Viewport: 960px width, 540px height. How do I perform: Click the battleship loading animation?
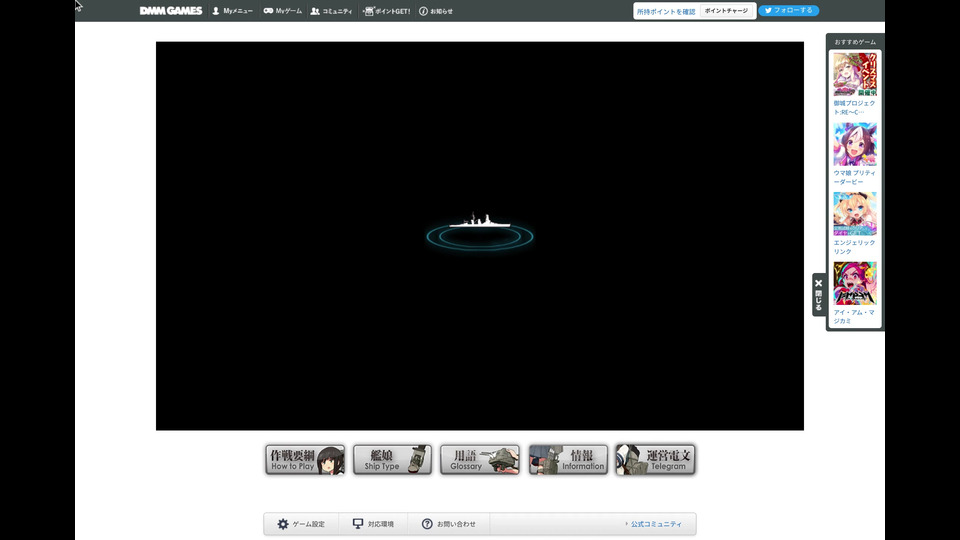tap(480, 231)
